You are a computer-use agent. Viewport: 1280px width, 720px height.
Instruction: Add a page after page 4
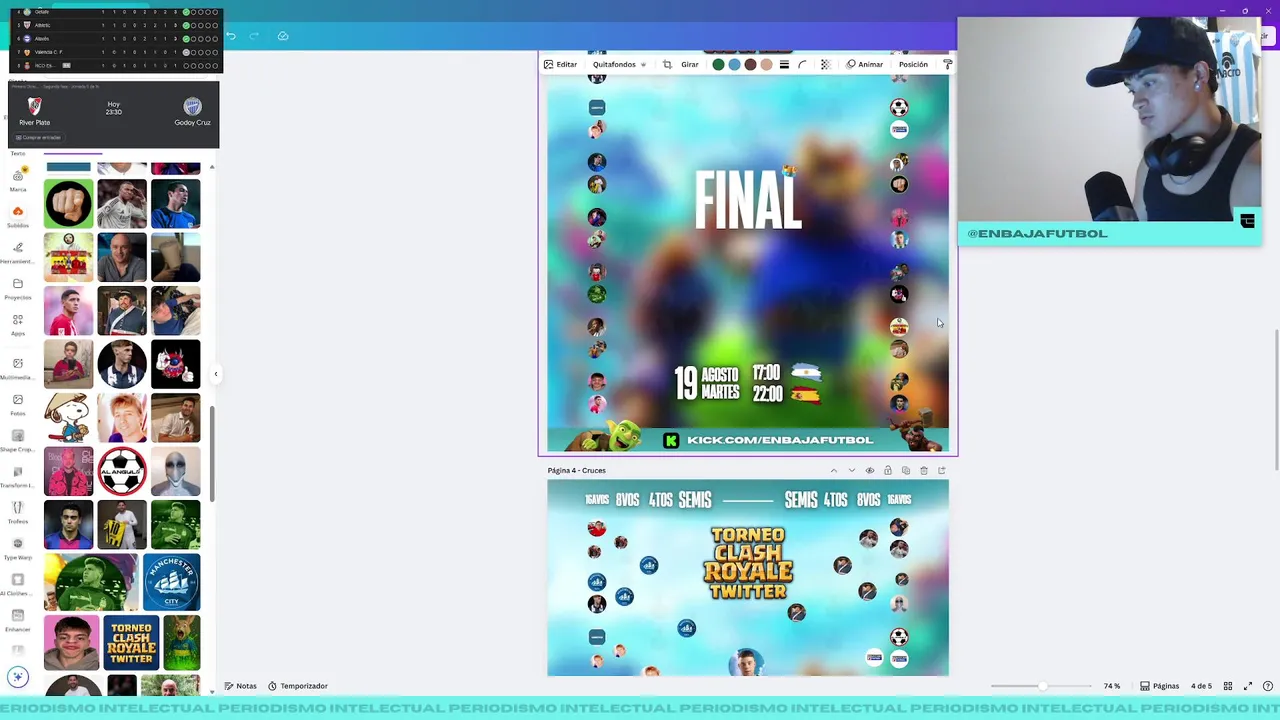click(942, 470)
